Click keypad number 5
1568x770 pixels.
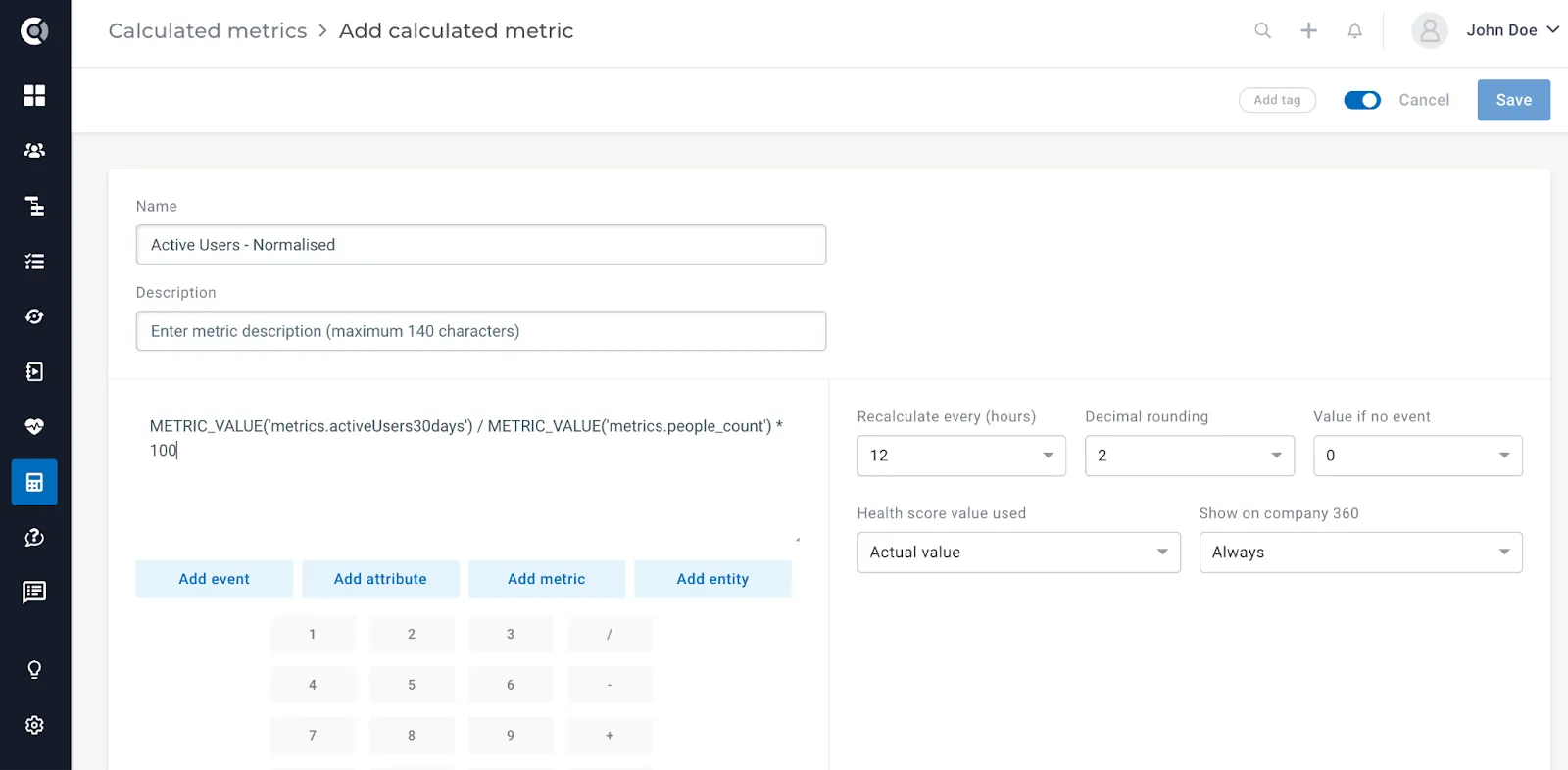(x=412, y=685)
